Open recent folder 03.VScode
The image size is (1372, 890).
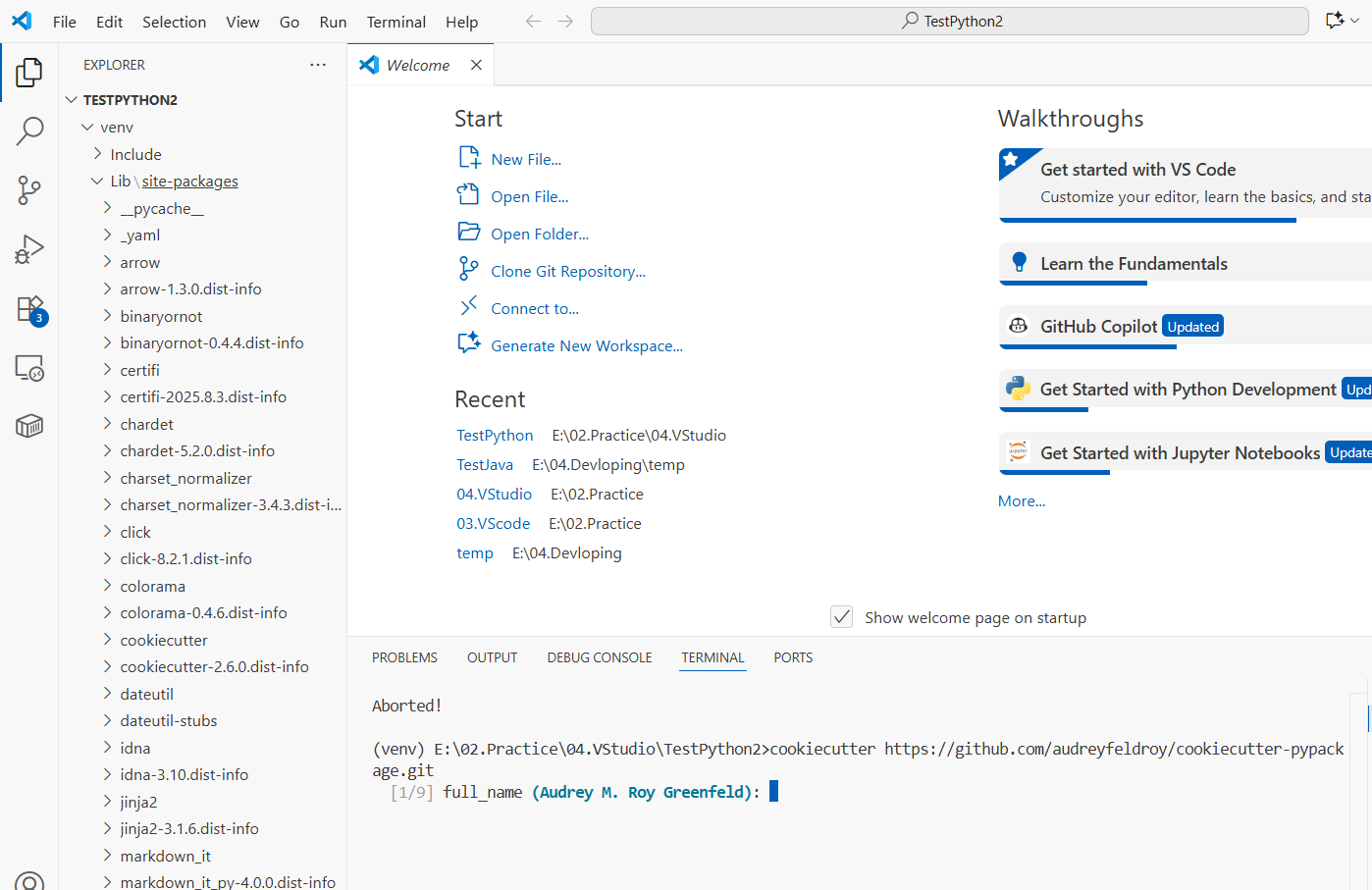coord(493,523)
